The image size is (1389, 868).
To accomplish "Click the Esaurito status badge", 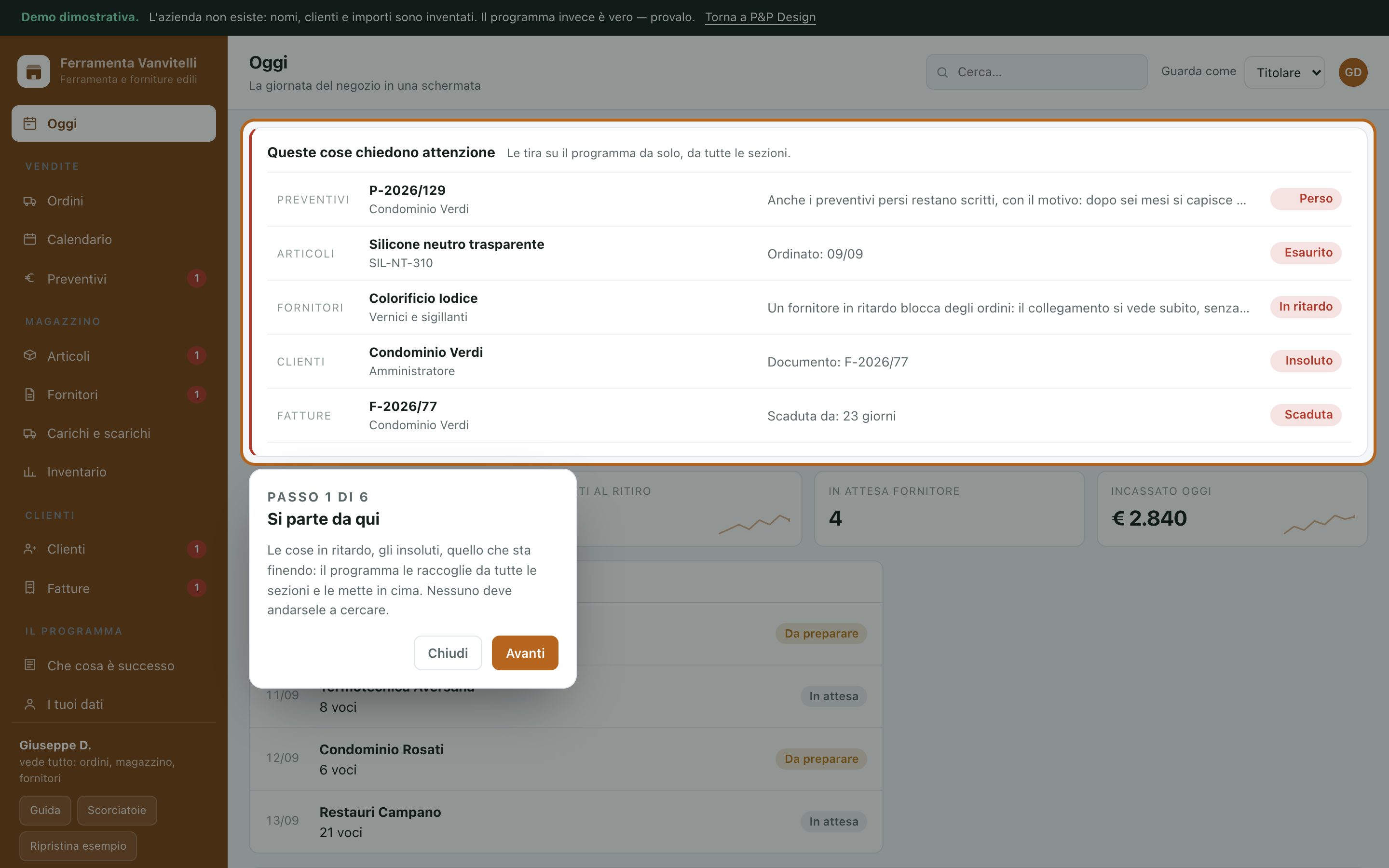I will [1305, 253].
